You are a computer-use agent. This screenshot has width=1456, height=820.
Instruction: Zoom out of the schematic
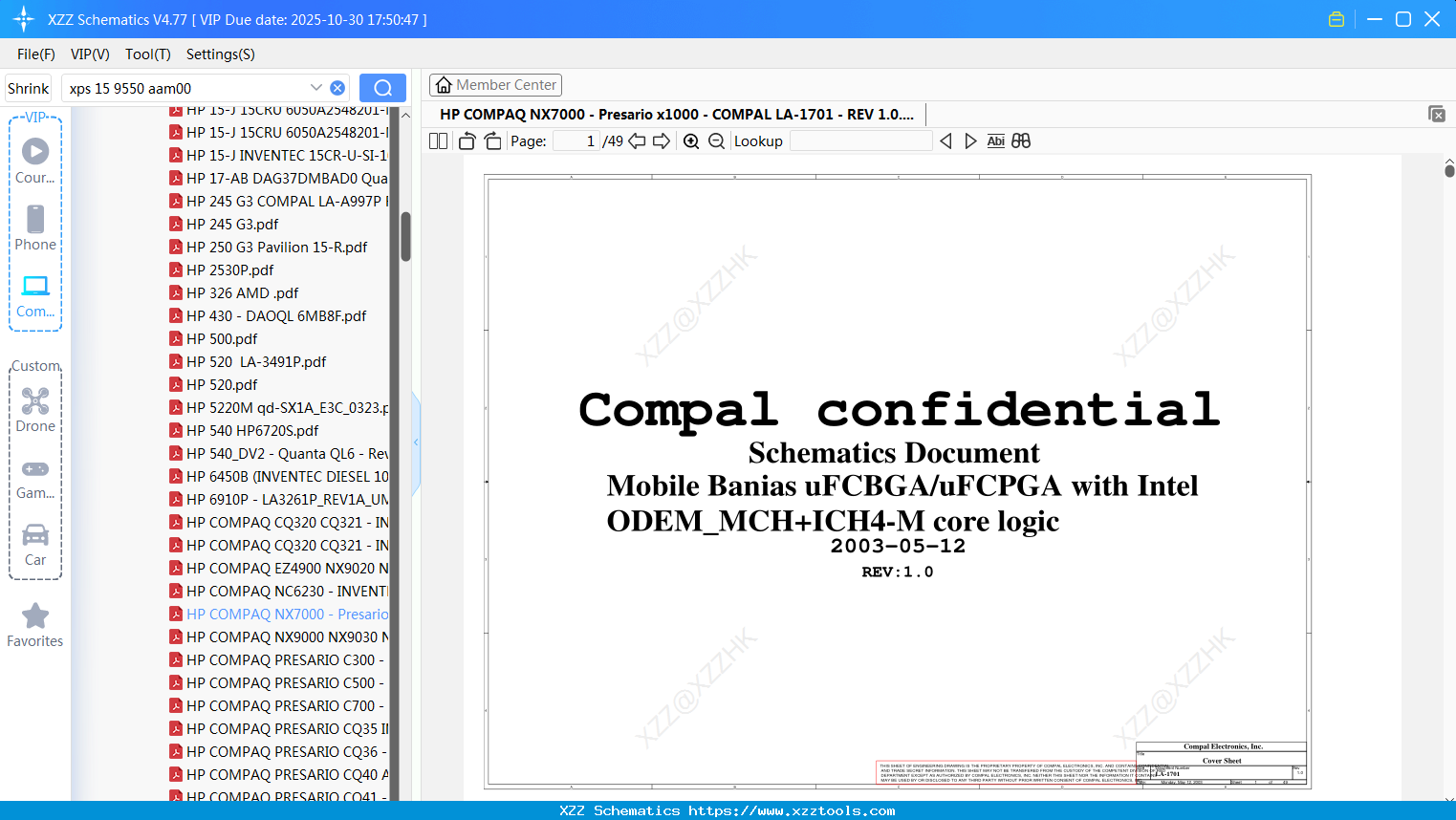pyautogui.click(x=716, y=141)
